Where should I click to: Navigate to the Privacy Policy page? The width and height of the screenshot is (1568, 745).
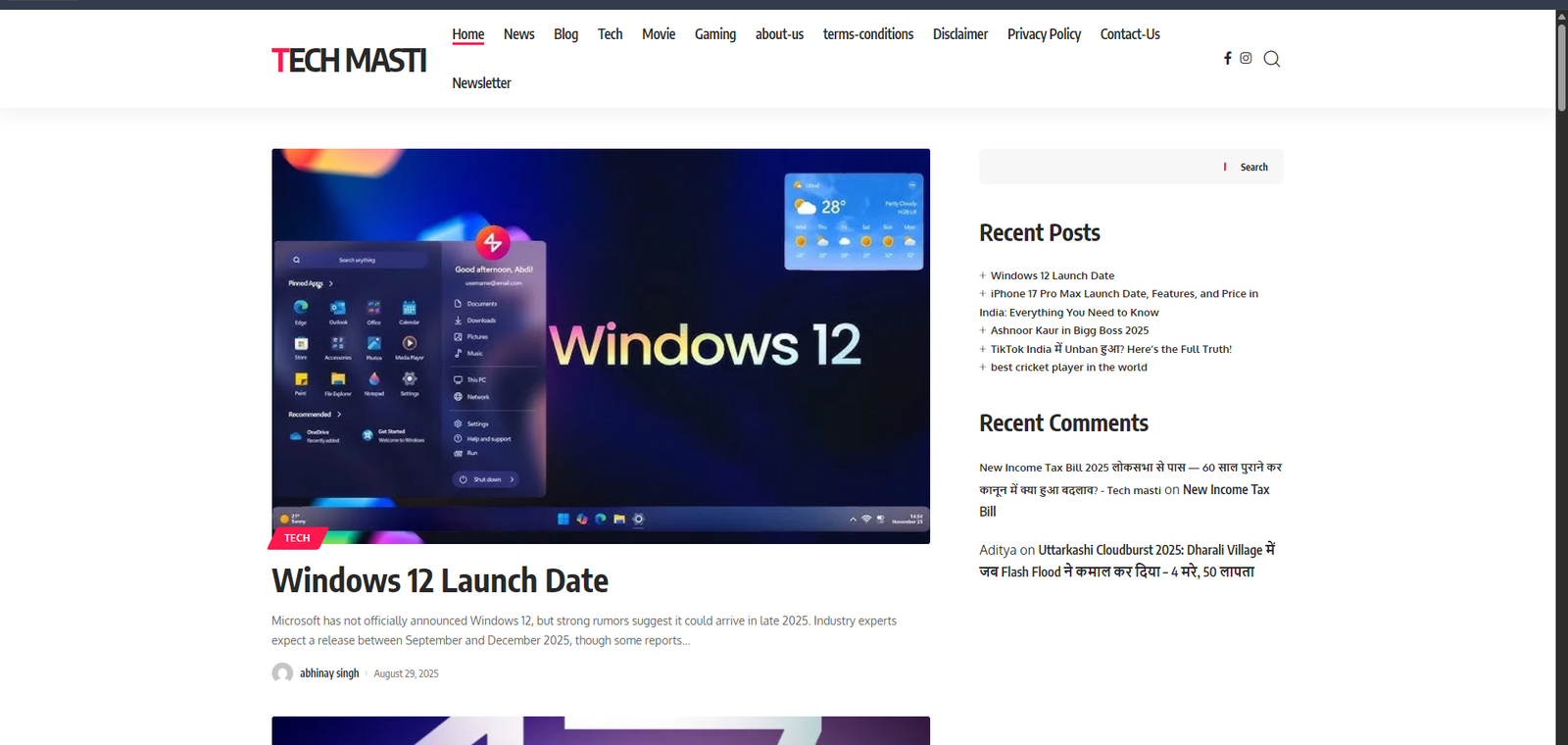click(x=1044, y=34)
